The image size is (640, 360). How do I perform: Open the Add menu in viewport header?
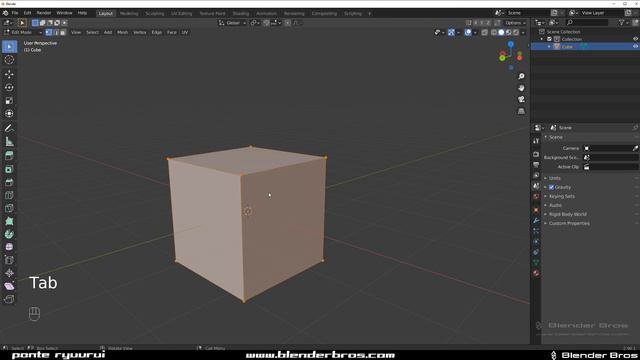point(108,32)
